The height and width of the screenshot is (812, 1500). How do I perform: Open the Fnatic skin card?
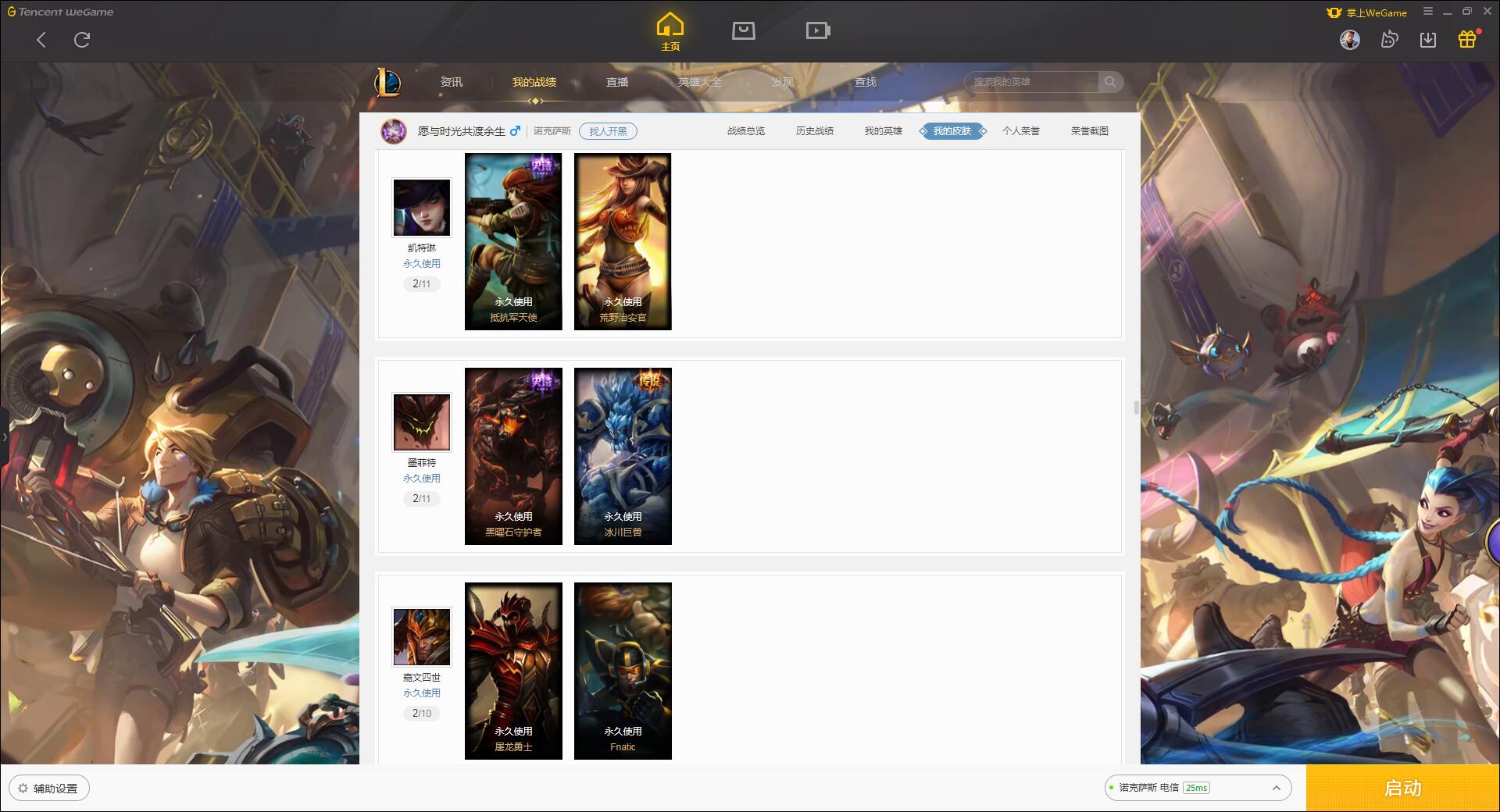623,671
